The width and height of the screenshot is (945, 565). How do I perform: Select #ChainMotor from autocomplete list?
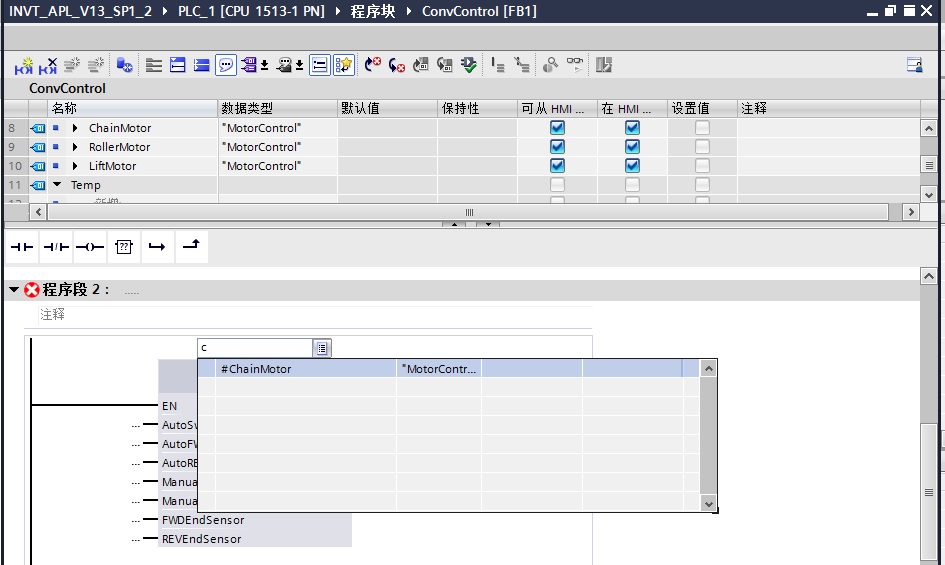pyautogui.click(x=449, y=368)
